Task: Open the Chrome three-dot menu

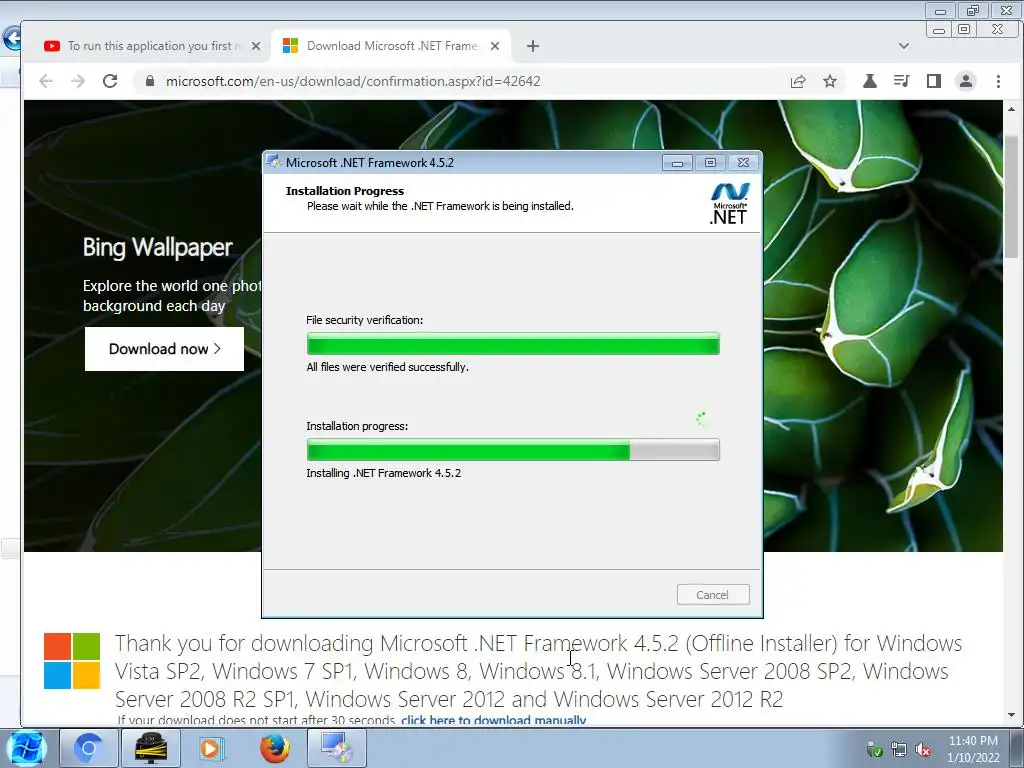Action: (x=998, y=81)
